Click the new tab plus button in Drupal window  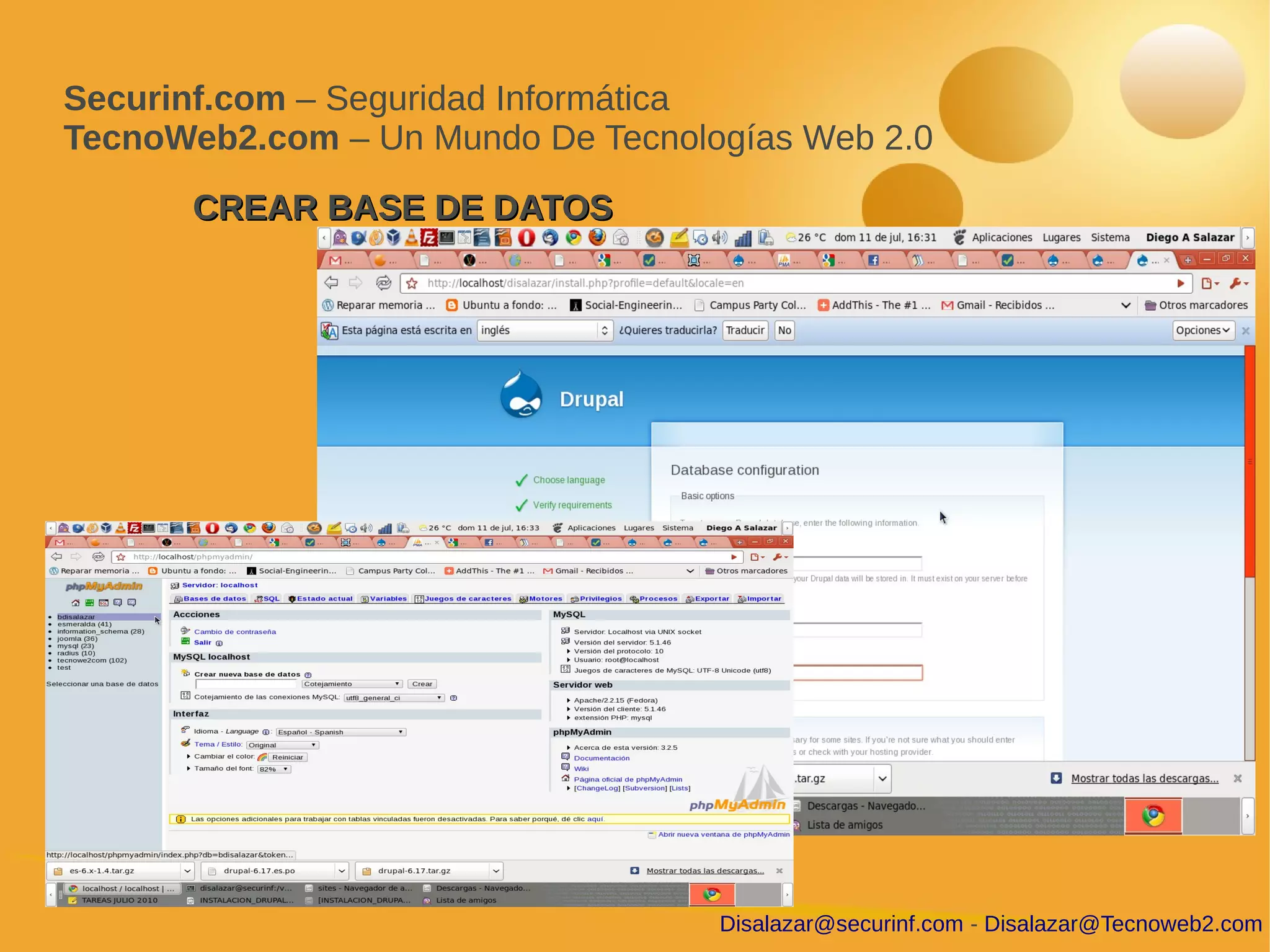pyautogui.click(x=1188, y=260)
